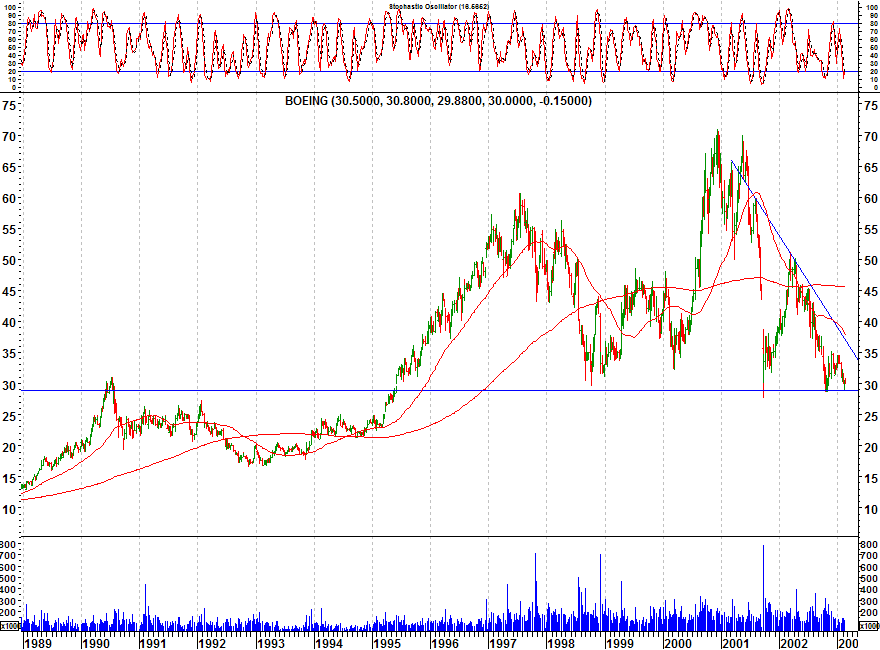This screenshot has width=880, height=650.
Task: Click volume 300 on the right axis
Action: tap(869, 602)
